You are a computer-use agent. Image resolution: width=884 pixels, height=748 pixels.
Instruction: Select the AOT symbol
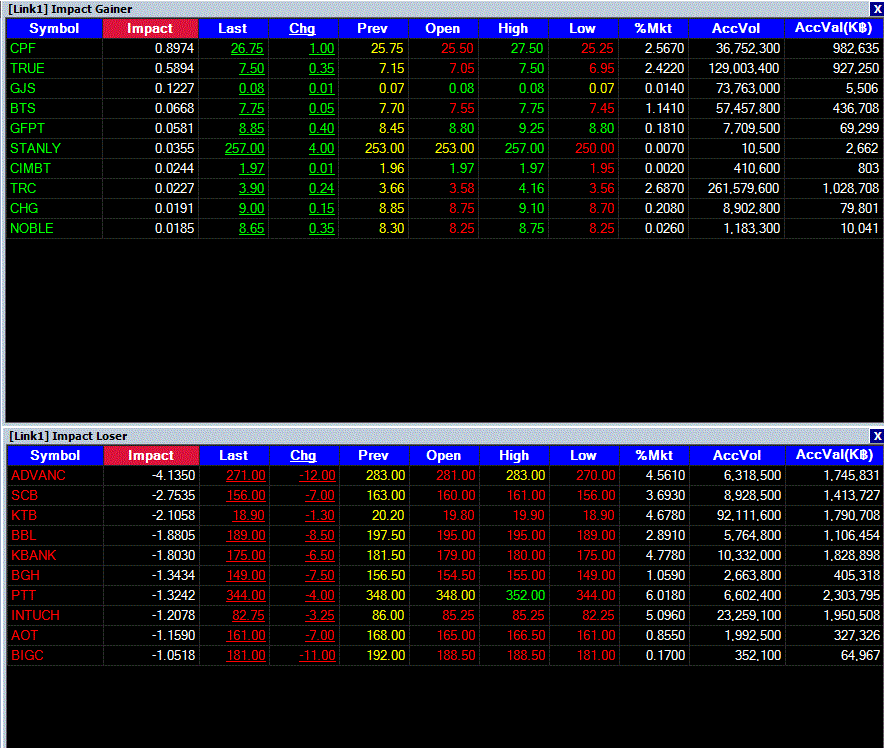coord(24,636)
